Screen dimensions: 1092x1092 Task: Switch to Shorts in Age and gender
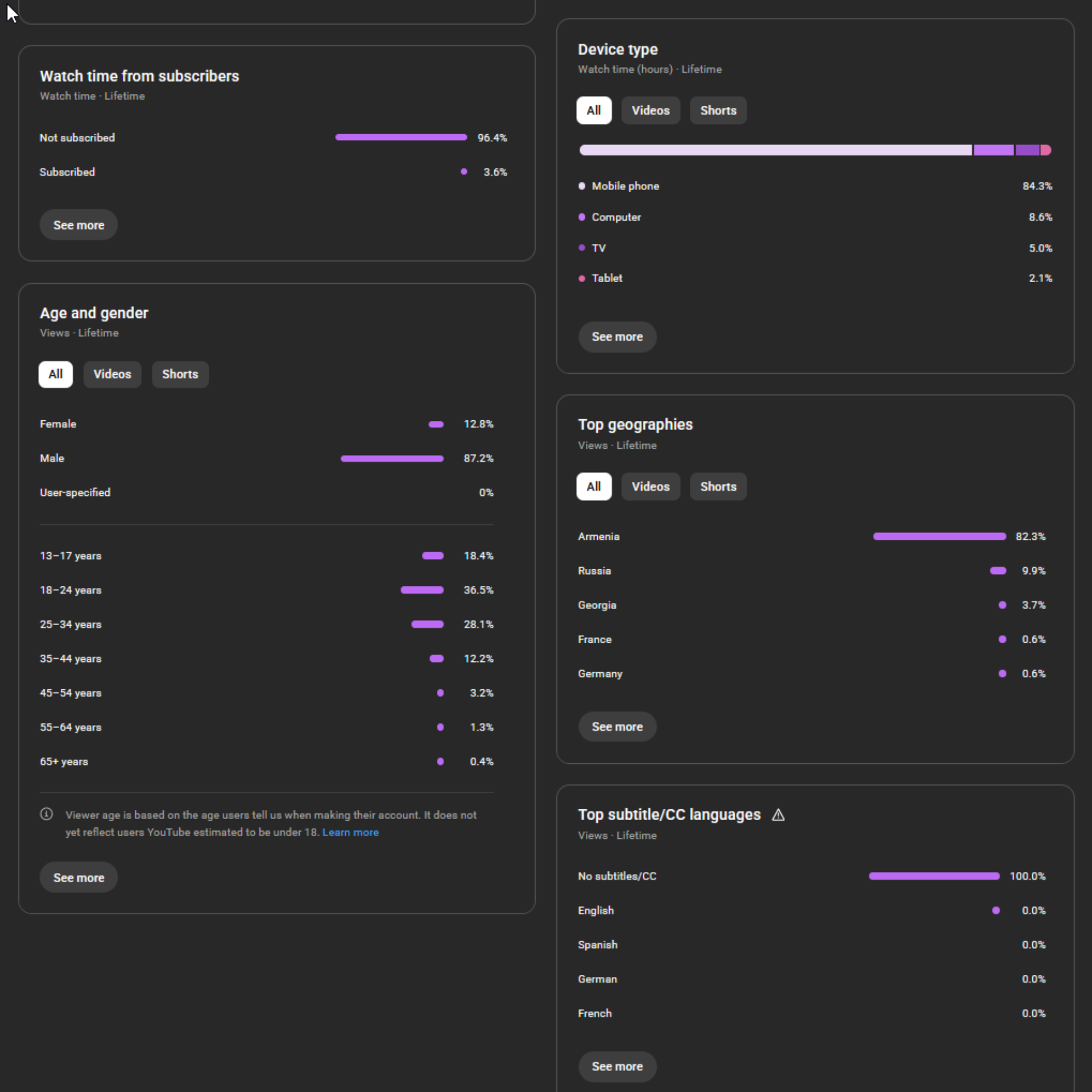[x=180, y=374]
